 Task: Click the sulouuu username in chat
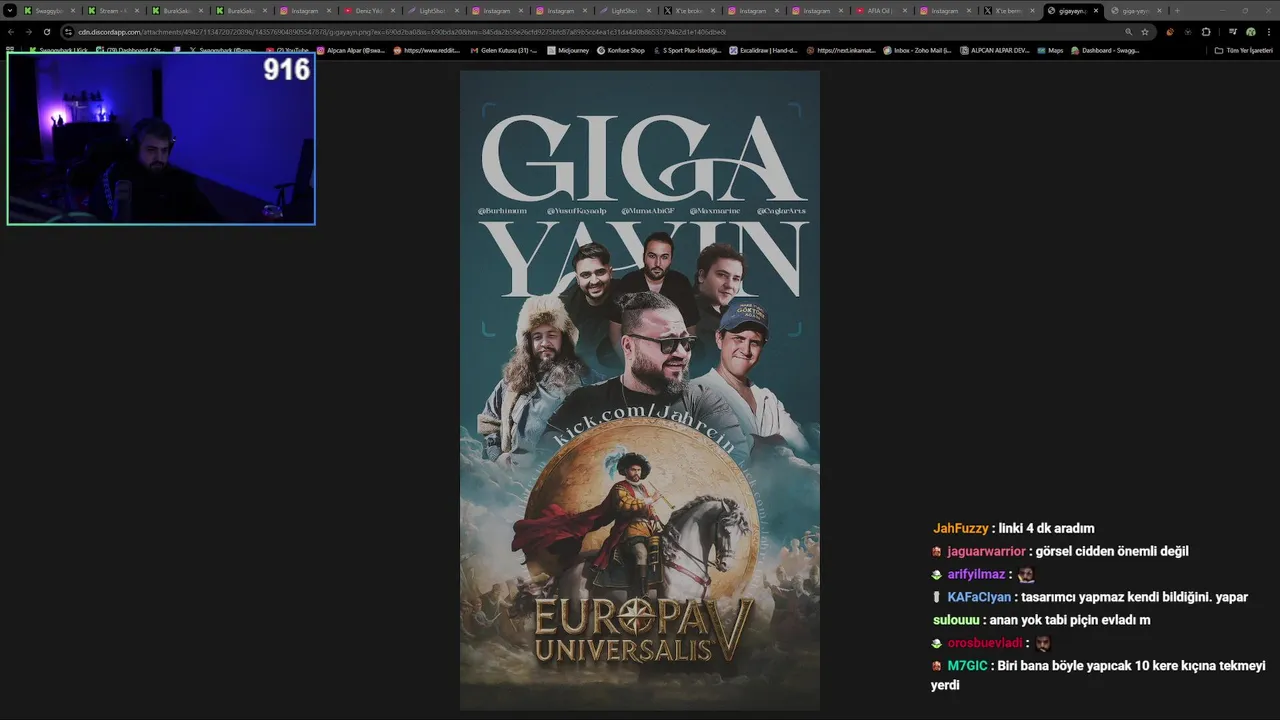(x=956, y=620)
